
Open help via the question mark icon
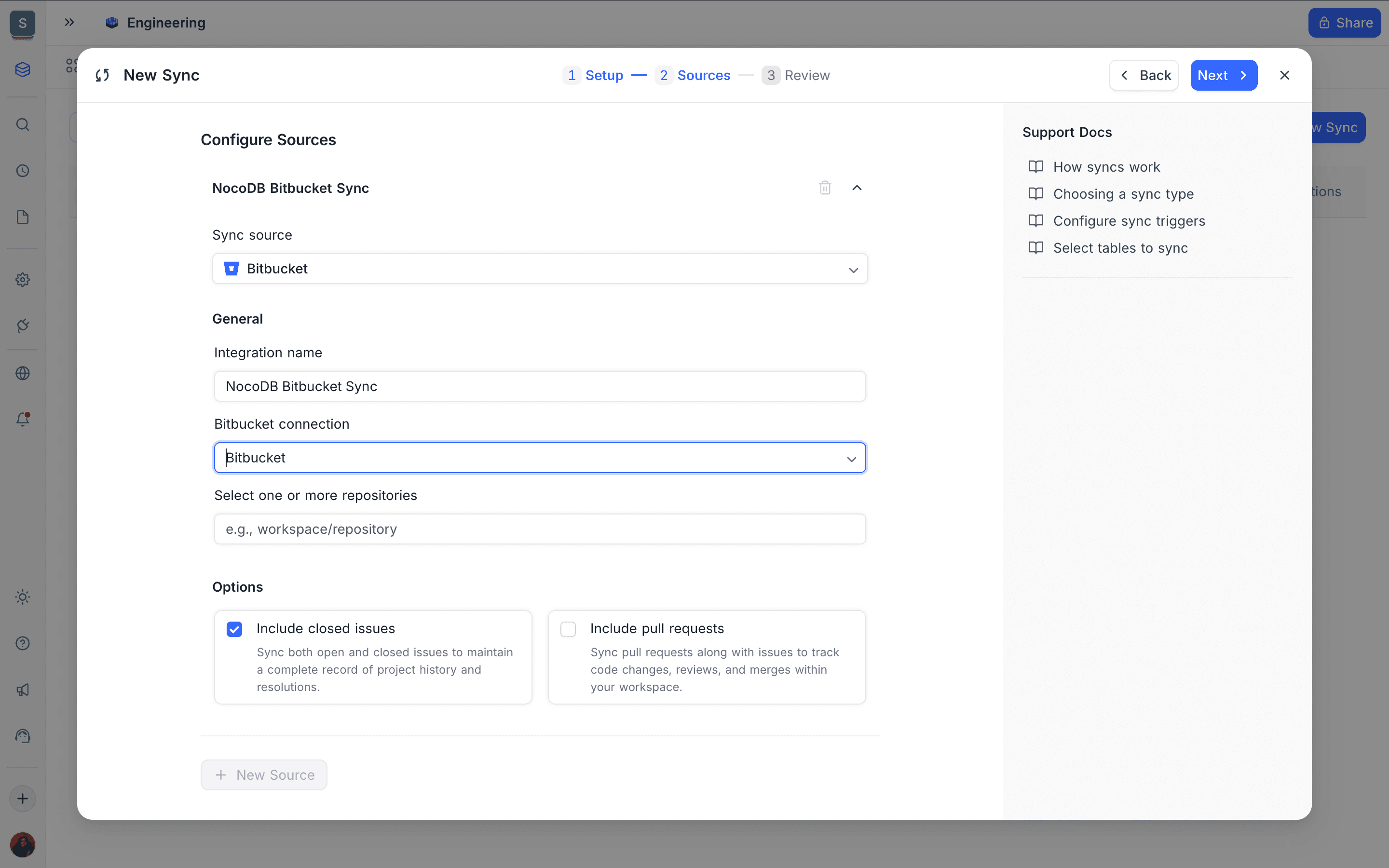point(23,643)
